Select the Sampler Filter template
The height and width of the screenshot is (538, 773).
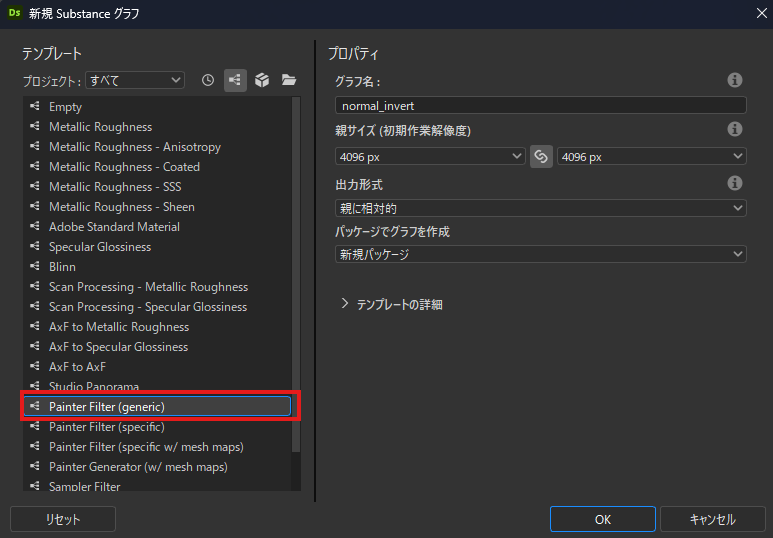[x=157, y=484]
